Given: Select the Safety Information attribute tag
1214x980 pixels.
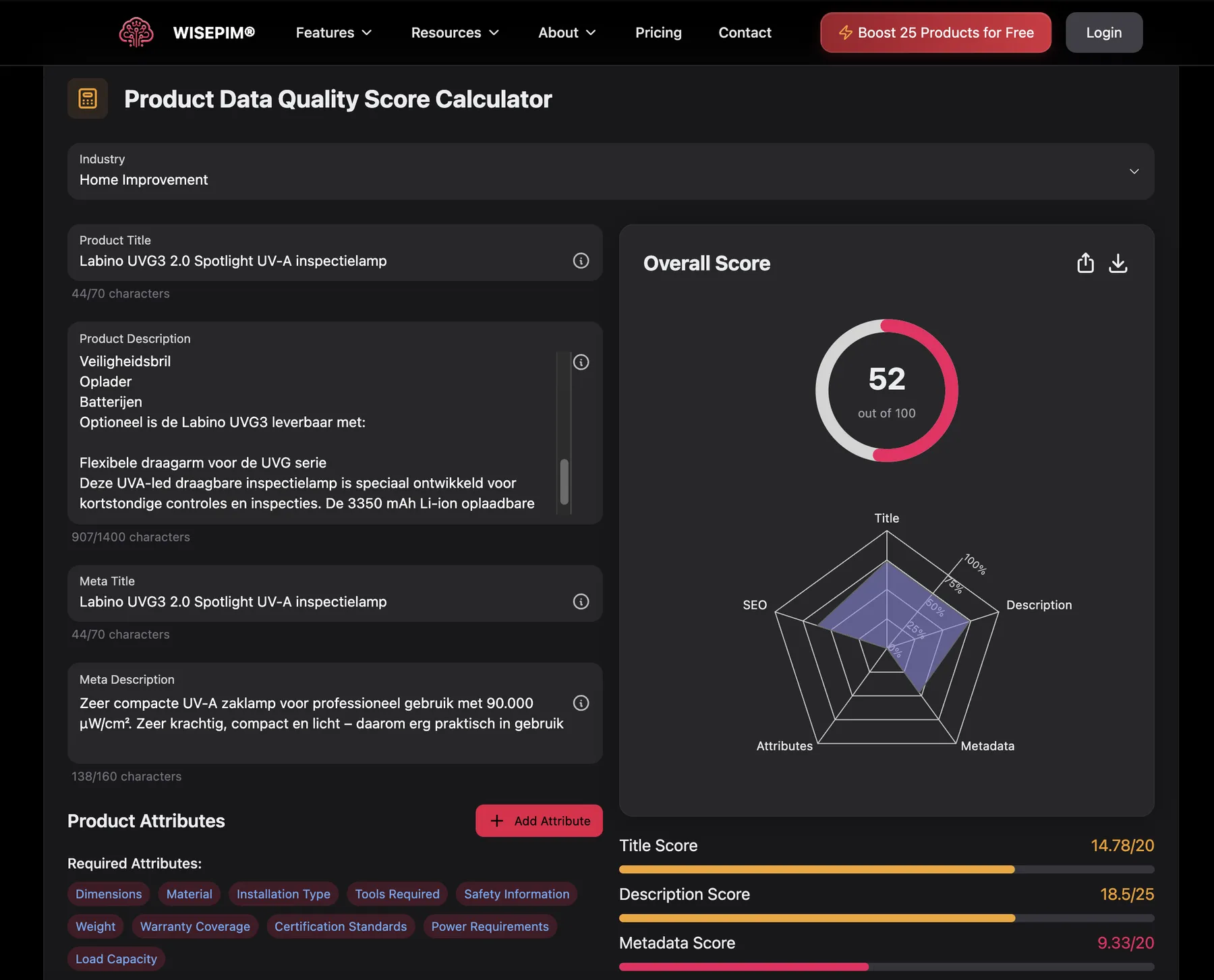Looking at the screenshot, I should coord(517,894).
